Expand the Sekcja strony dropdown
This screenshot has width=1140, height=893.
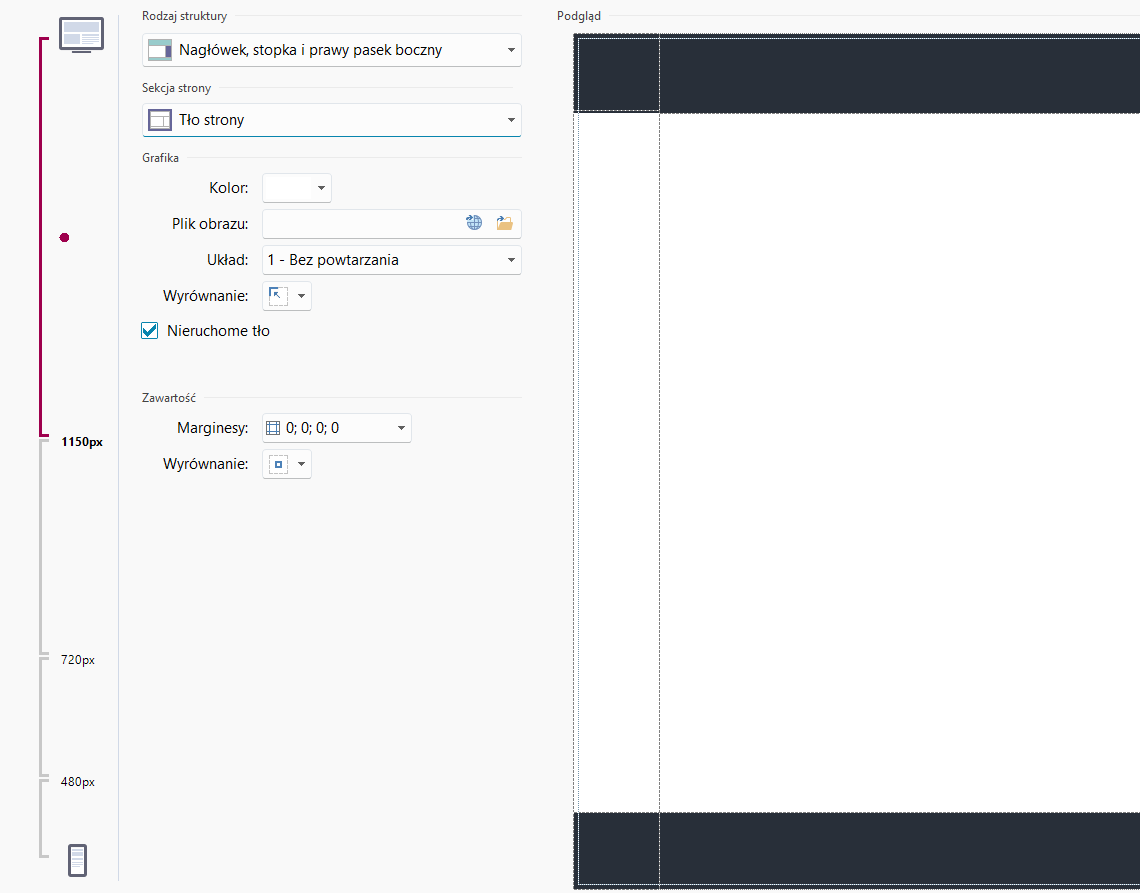[511, 120]
